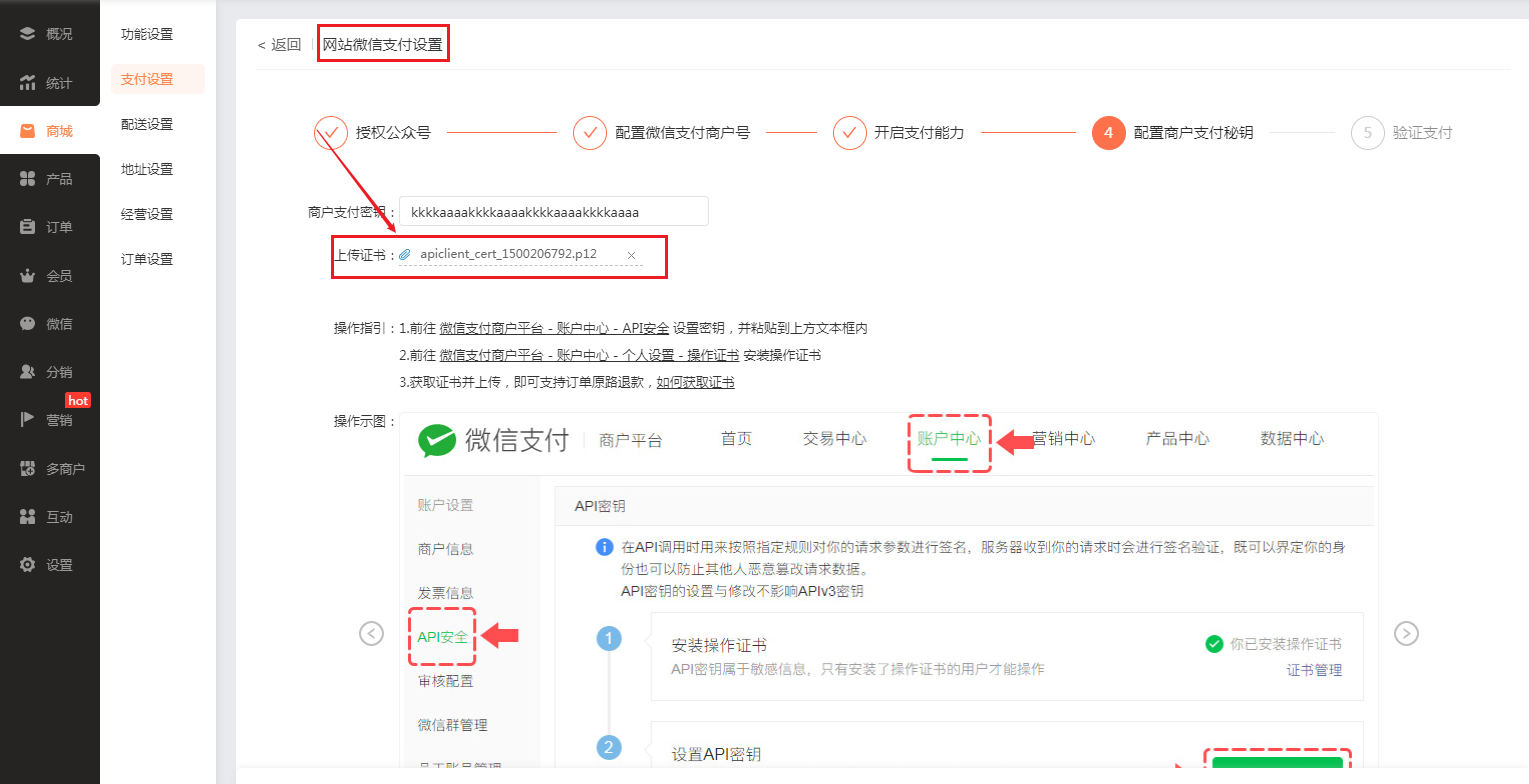Screen dimensions: 1529x784
Task: Click 首页 in the guide image
Action: (736, 439)
